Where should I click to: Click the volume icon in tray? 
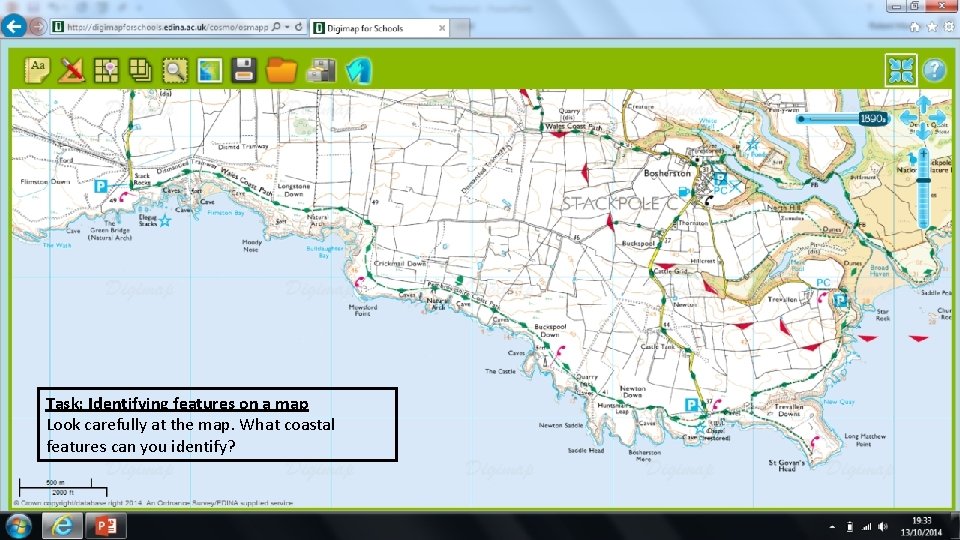(883, 527)
